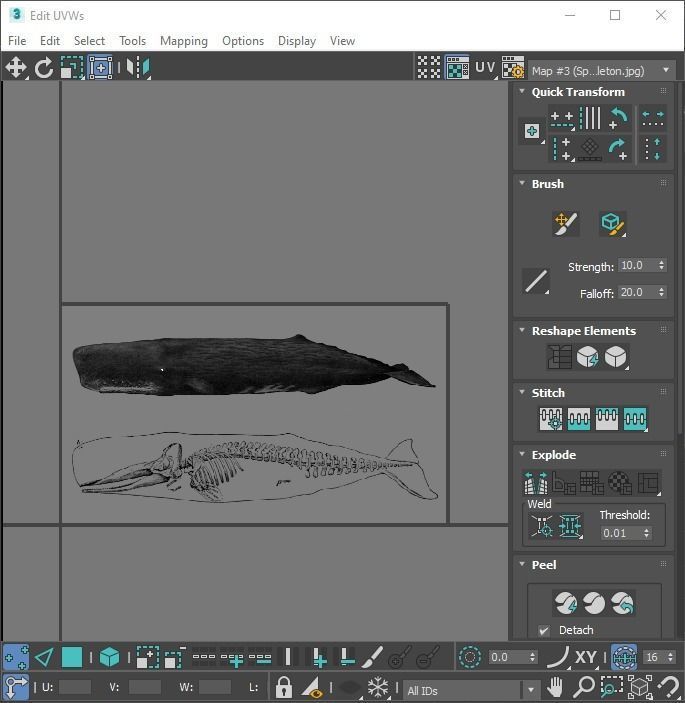Viewport: 685px width, 703px height.
Task: Open the Edit menu
Action: tap(50, 41)
